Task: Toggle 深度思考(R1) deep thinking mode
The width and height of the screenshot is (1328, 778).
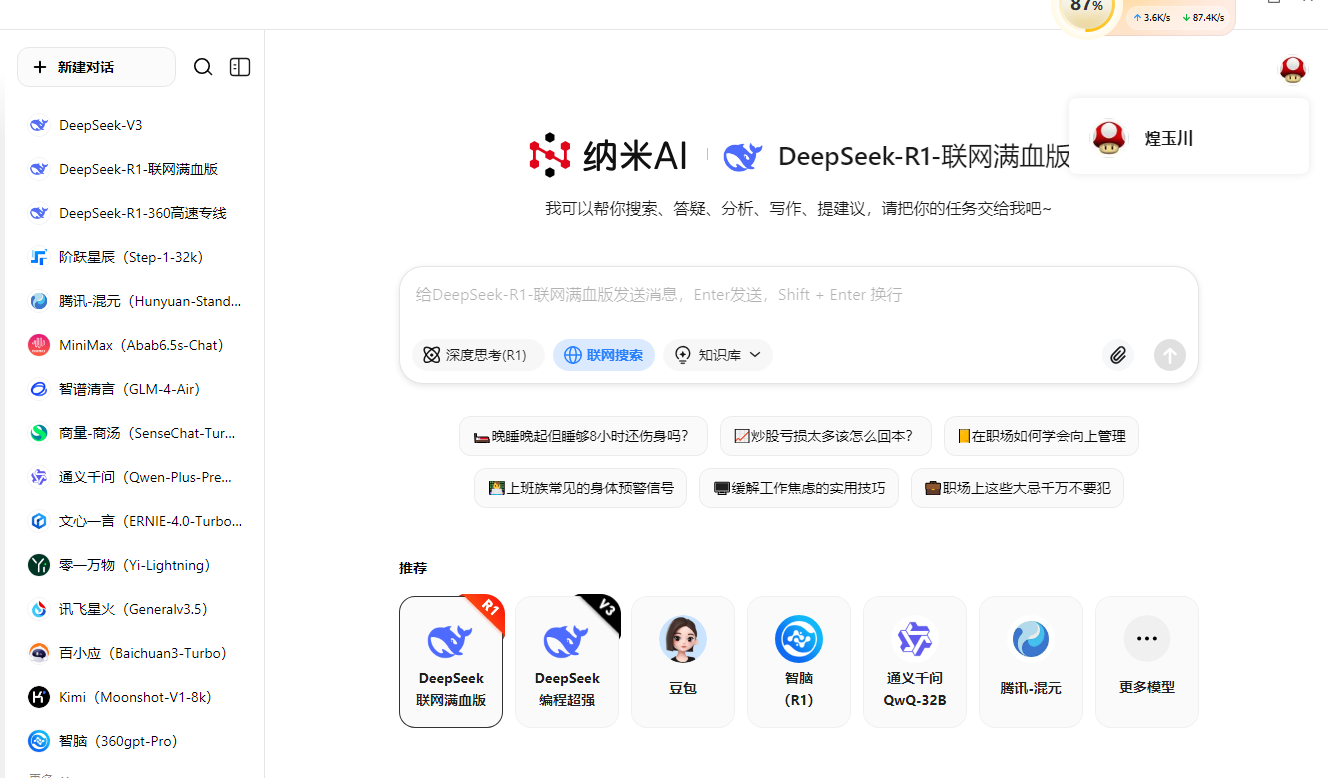Action: point(477,355)
